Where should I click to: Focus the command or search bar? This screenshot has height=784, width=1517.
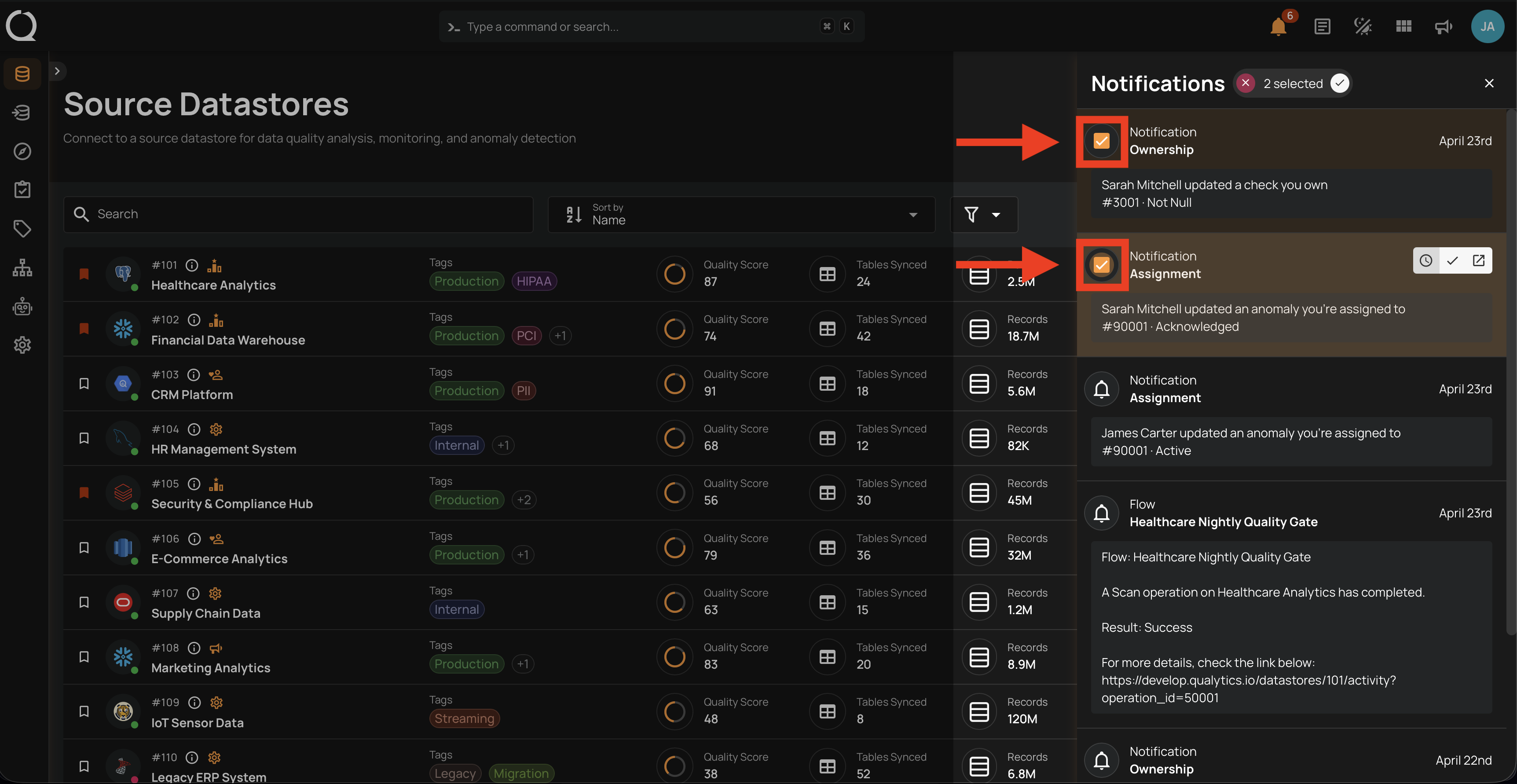651,26
